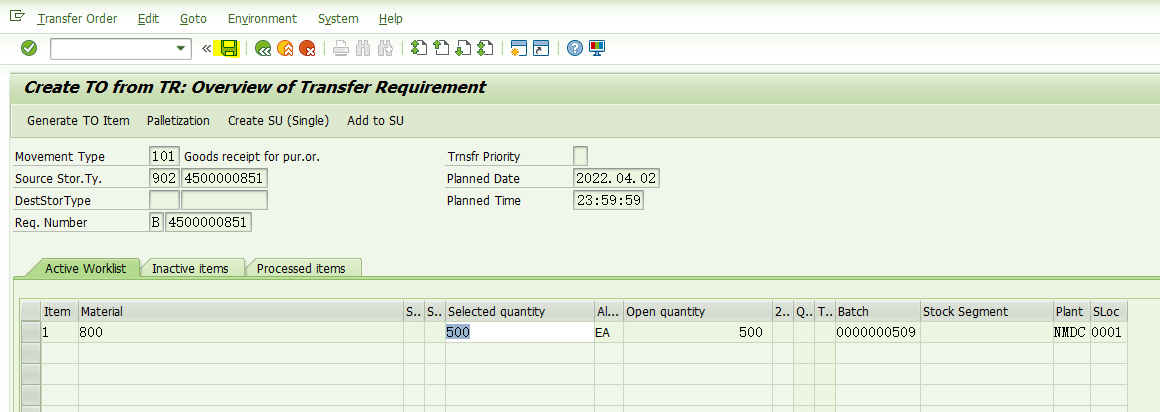Viewport: 1160px width, 412px height.
Task: Click the Palletization button
Action: [178, 121]
